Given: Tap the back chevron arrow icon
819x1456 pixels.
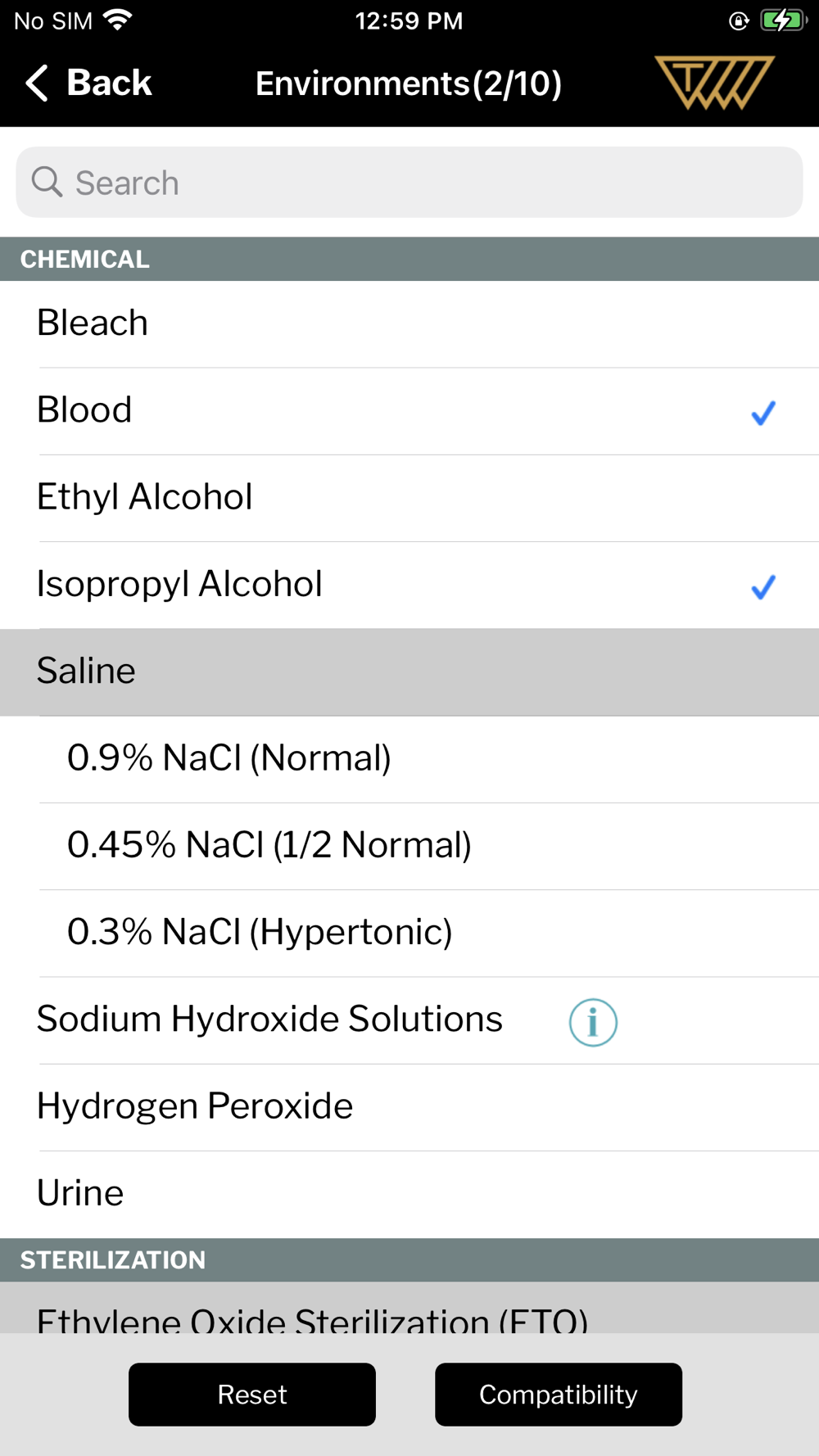Looking at the screenshot, I should (38, 84).
